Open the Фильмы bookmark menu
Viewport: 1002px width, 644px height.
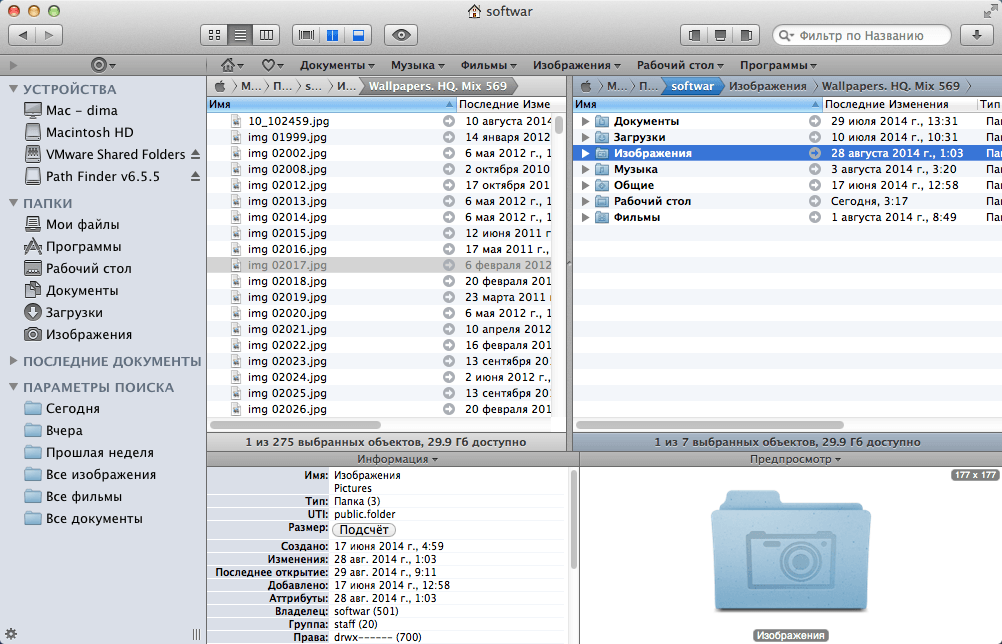488,65
